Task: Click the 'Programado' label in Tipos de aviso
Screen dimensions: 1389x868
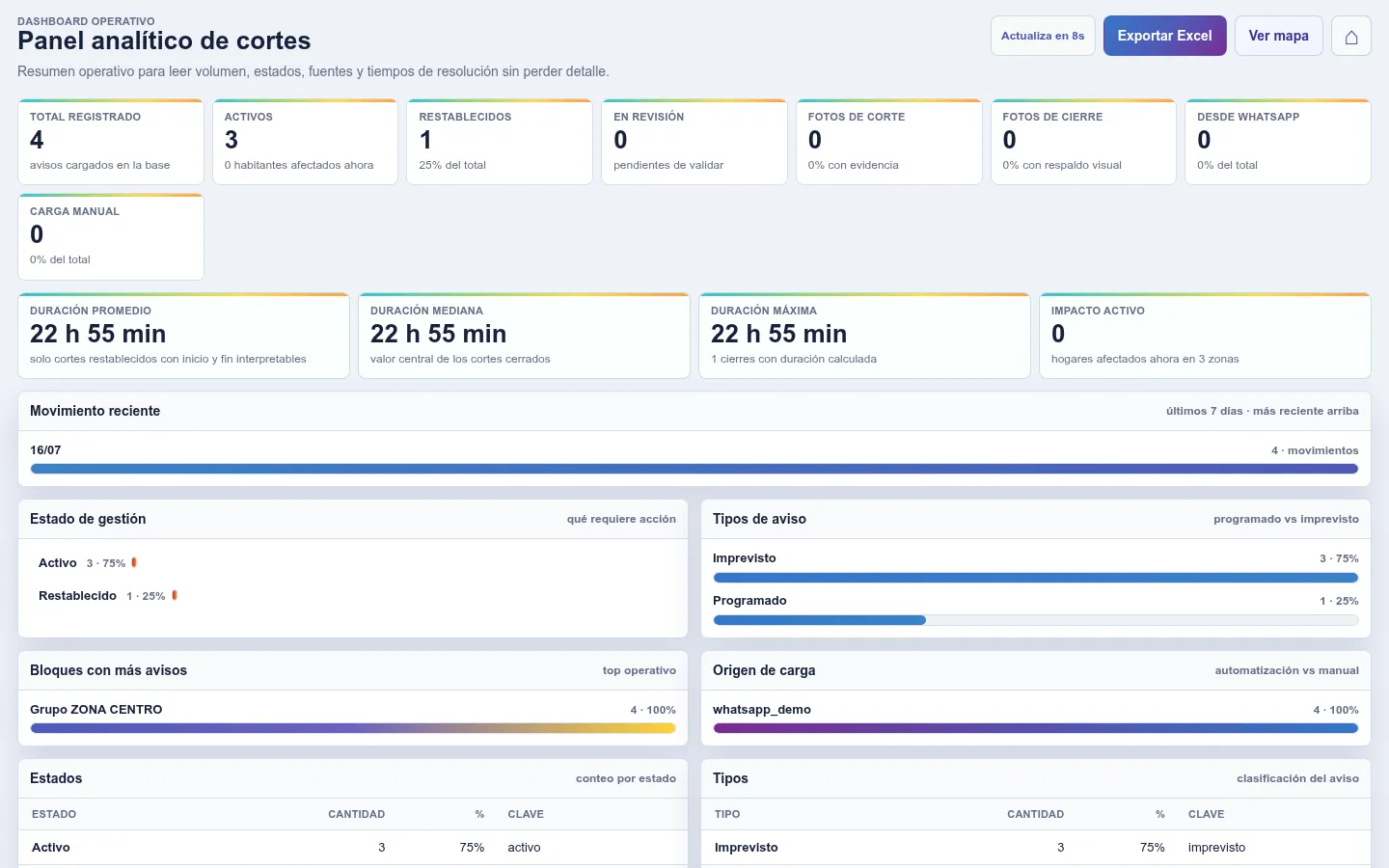Action: pyautogui.click(x=749, y=601)
